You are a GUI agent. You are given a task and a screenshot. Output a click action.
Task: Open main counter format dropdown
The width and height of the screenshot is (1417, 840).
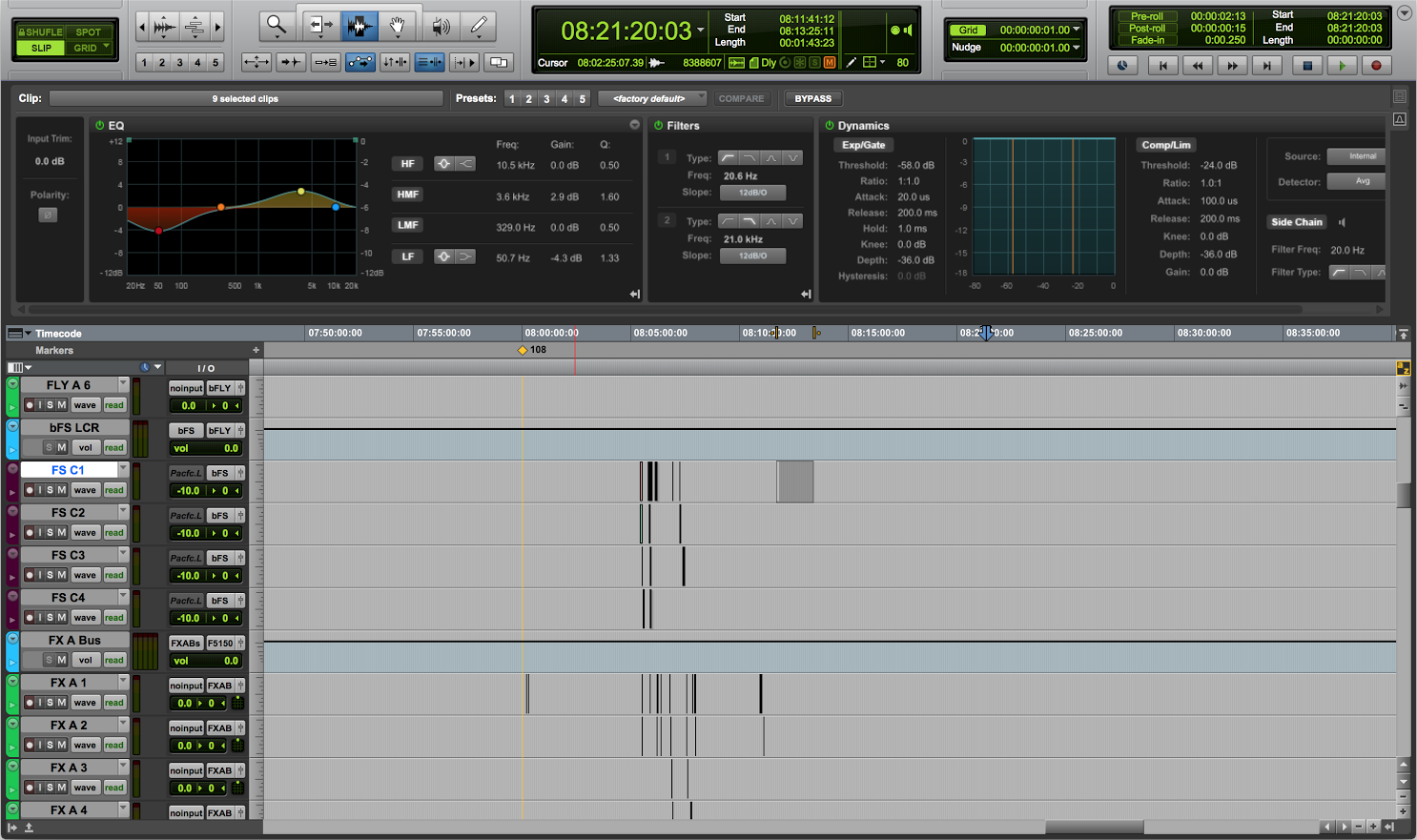[x=701, y=31]
